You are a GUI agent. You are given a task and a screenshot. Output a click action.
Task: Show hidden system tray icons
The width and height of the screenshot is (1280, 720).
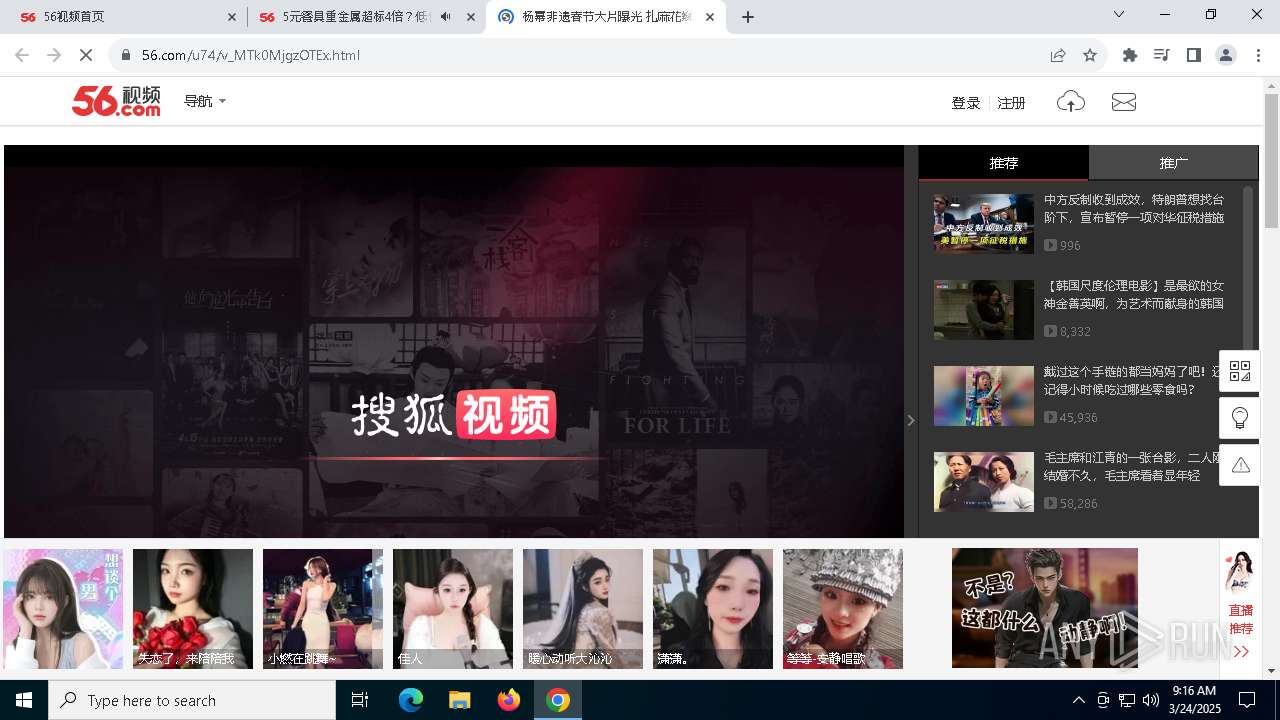(1079, 700)
